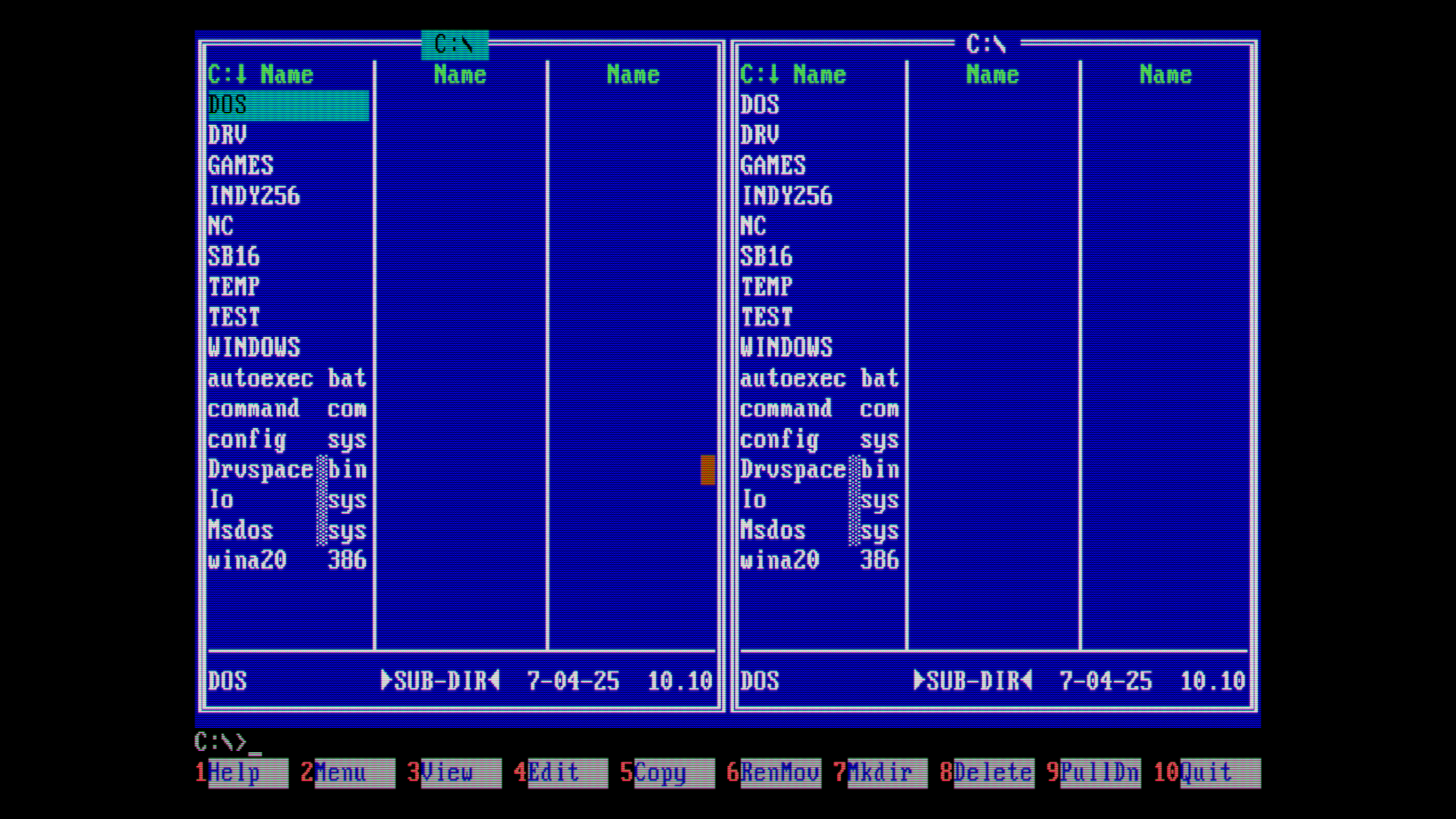Click the 10.10 time in right footer
Image resolution: width=1456 pixels, height=819 pixels.
point(1213,681)
